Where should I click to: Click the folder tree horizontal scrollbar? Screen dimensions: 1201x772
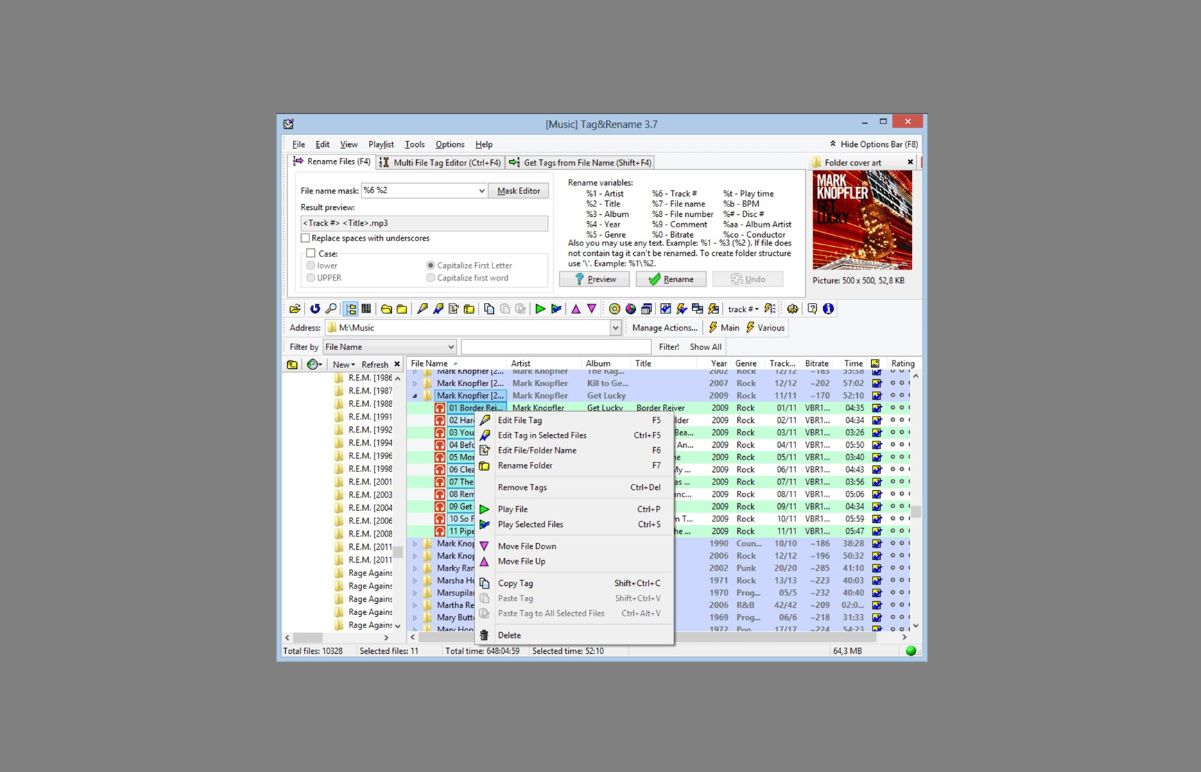tap(337, 637)
